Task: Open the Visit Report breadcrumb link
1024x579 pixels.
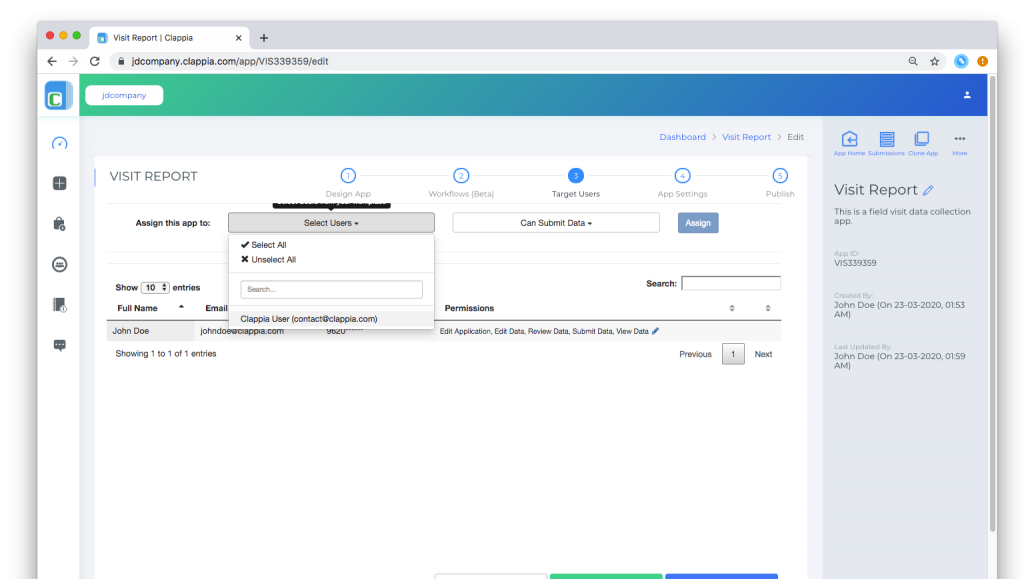Action: (746, 137)
